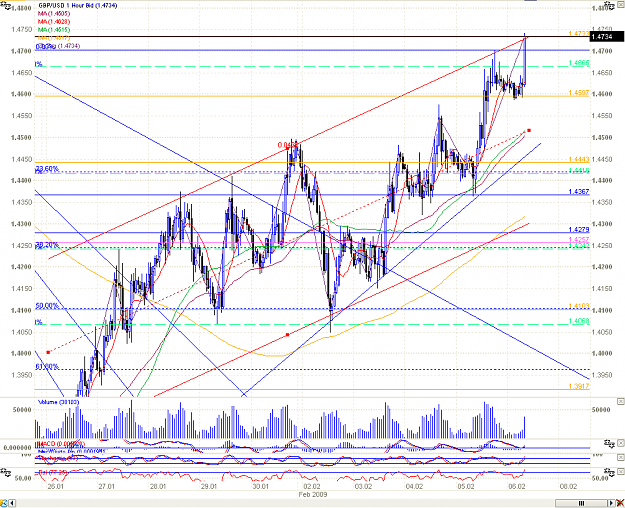Click the blue 1.4279 level label
The width and height of the screenshot is (625, 508).
click(x=578, y=230)
